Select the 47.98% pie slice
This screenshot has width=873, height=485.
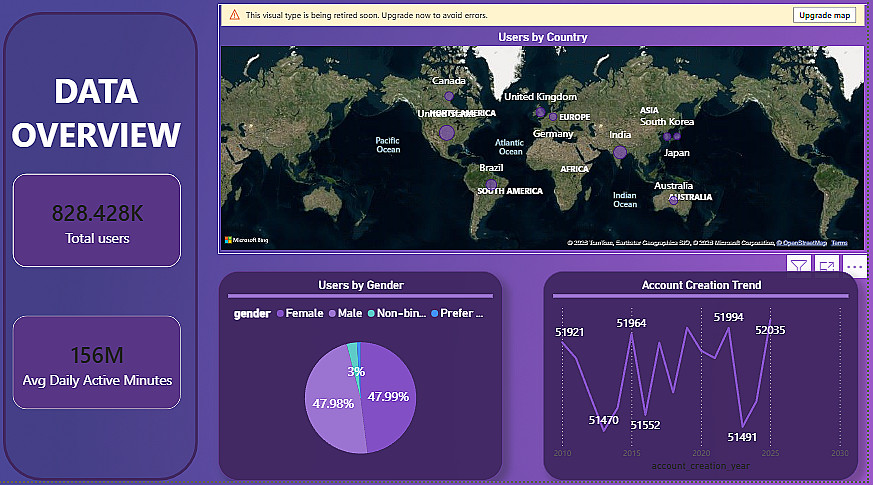[x=331, y=404]
